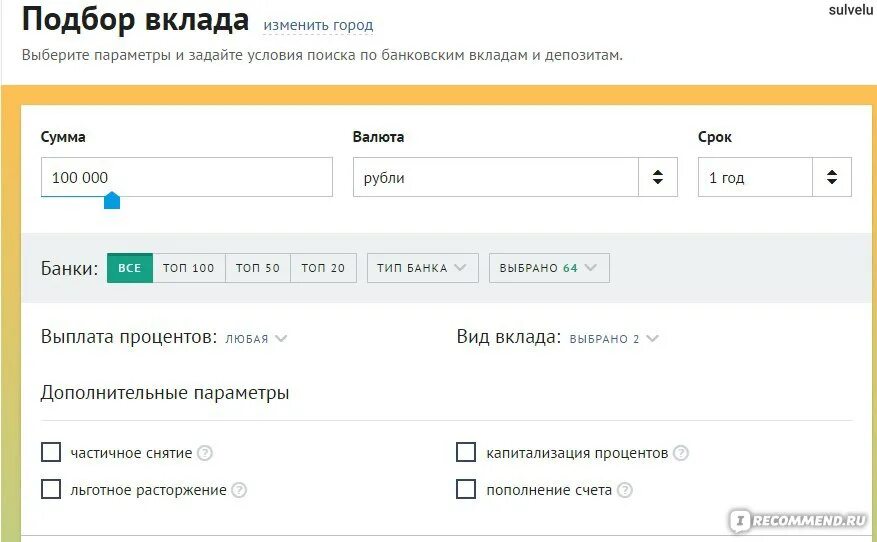Tick the льготное расторжение checkbox
This screenshot has height=542, width=877.
[51, 489]
